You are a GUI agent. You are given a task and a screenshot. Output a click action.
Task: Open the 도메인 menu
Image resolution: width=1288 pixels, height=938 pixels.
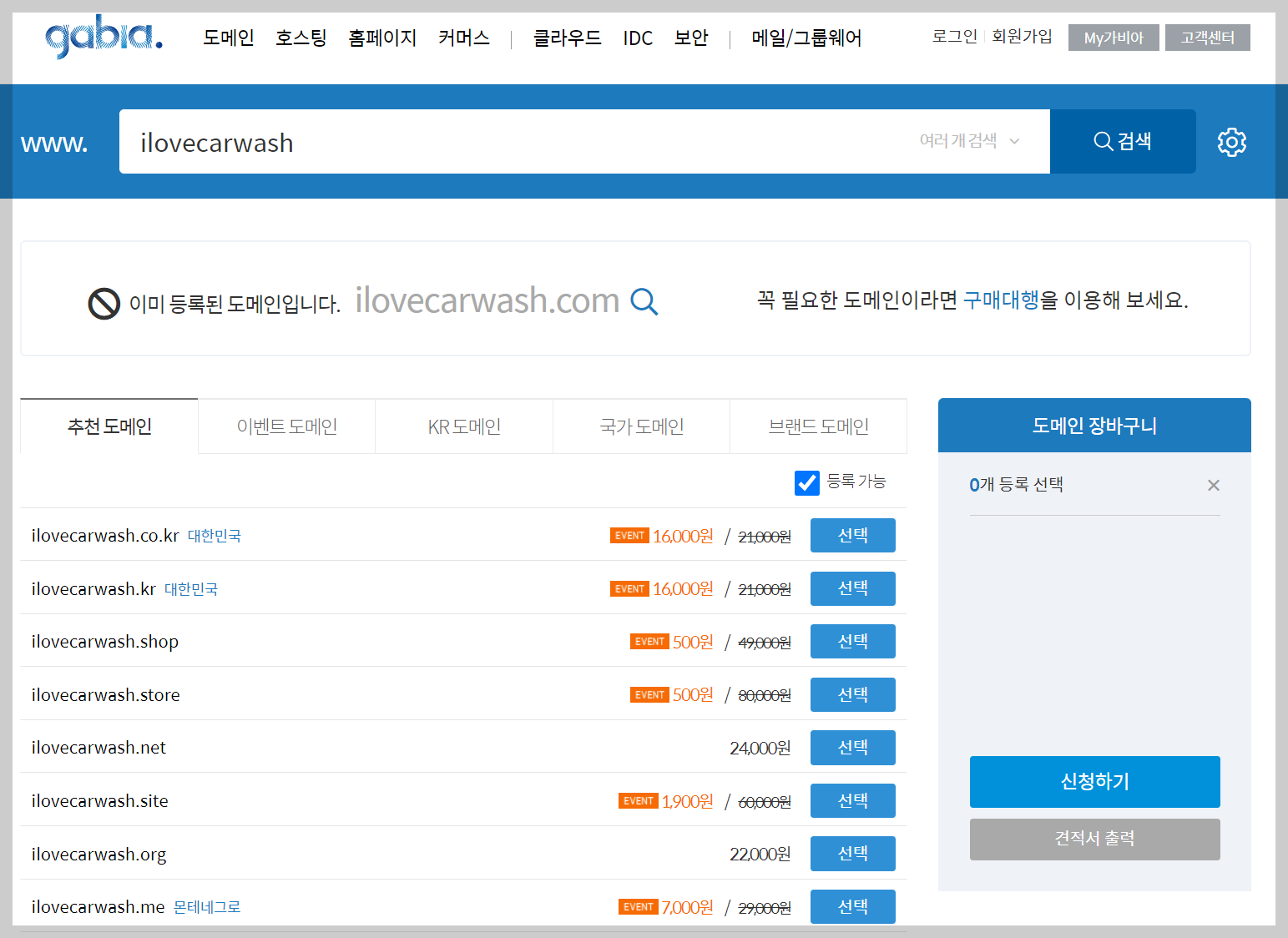tap(228, 38)
